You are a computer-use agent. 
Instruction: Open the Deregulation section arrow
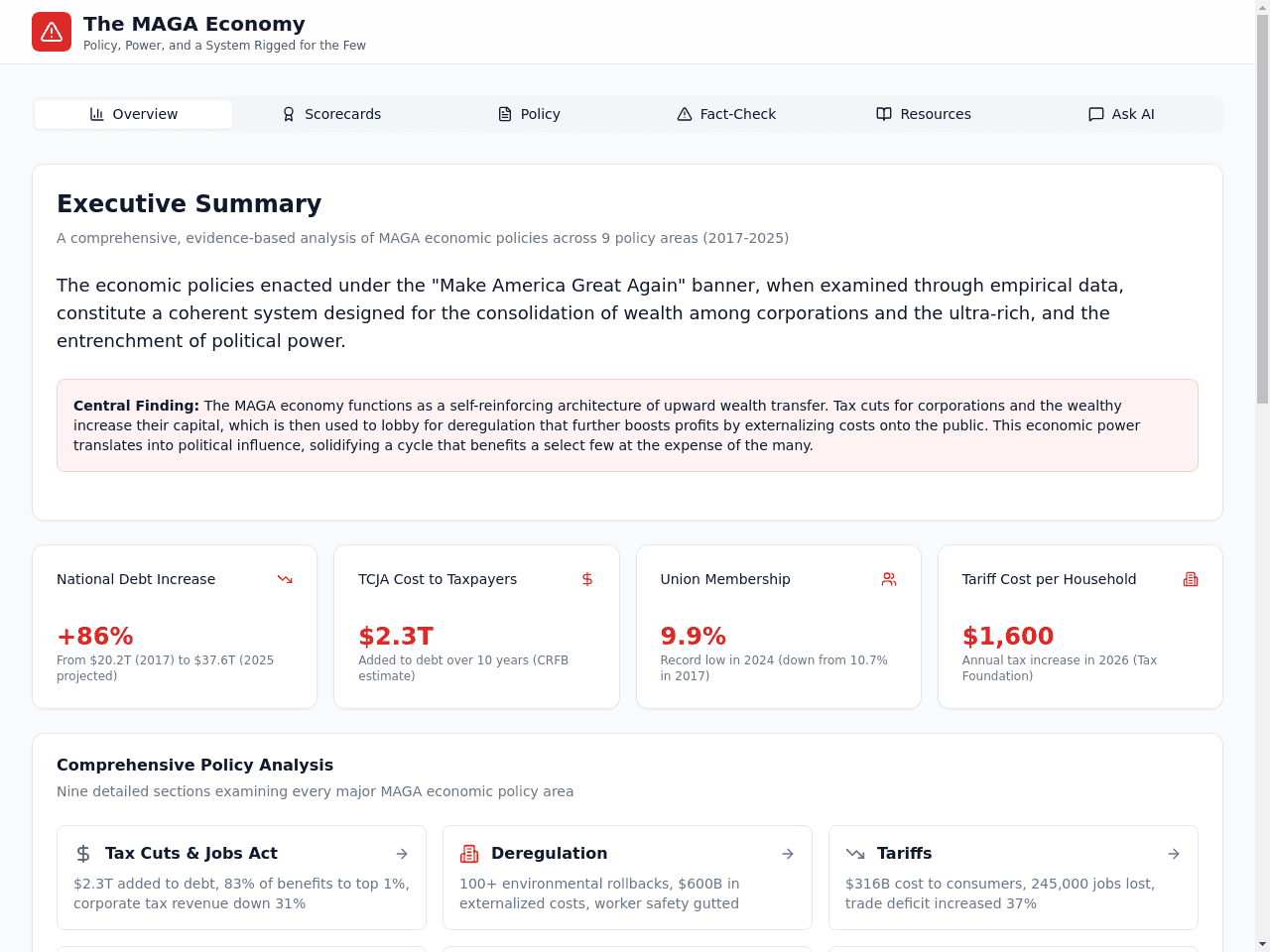[788, 854]
